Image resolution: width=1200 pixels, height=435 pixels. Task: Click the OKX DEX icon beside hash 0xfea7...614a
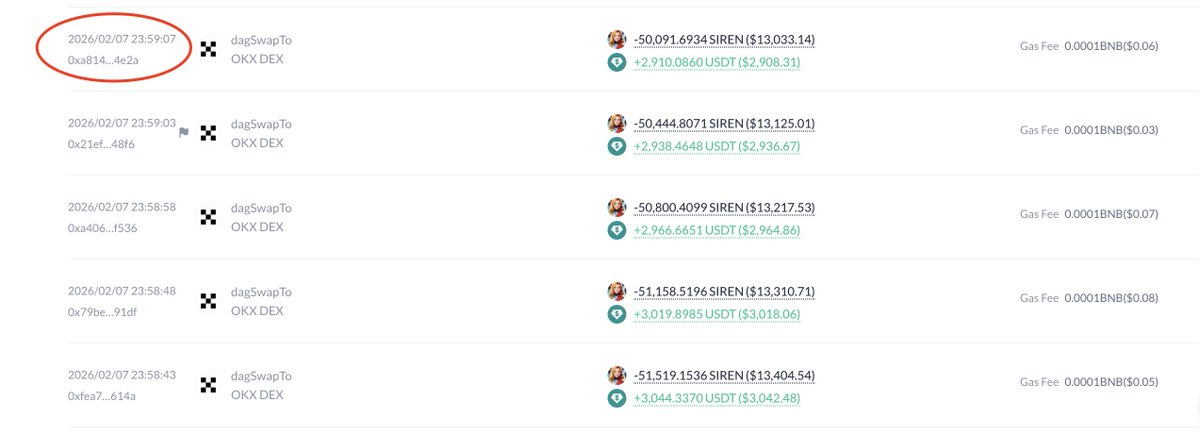(x=209, y=385)
